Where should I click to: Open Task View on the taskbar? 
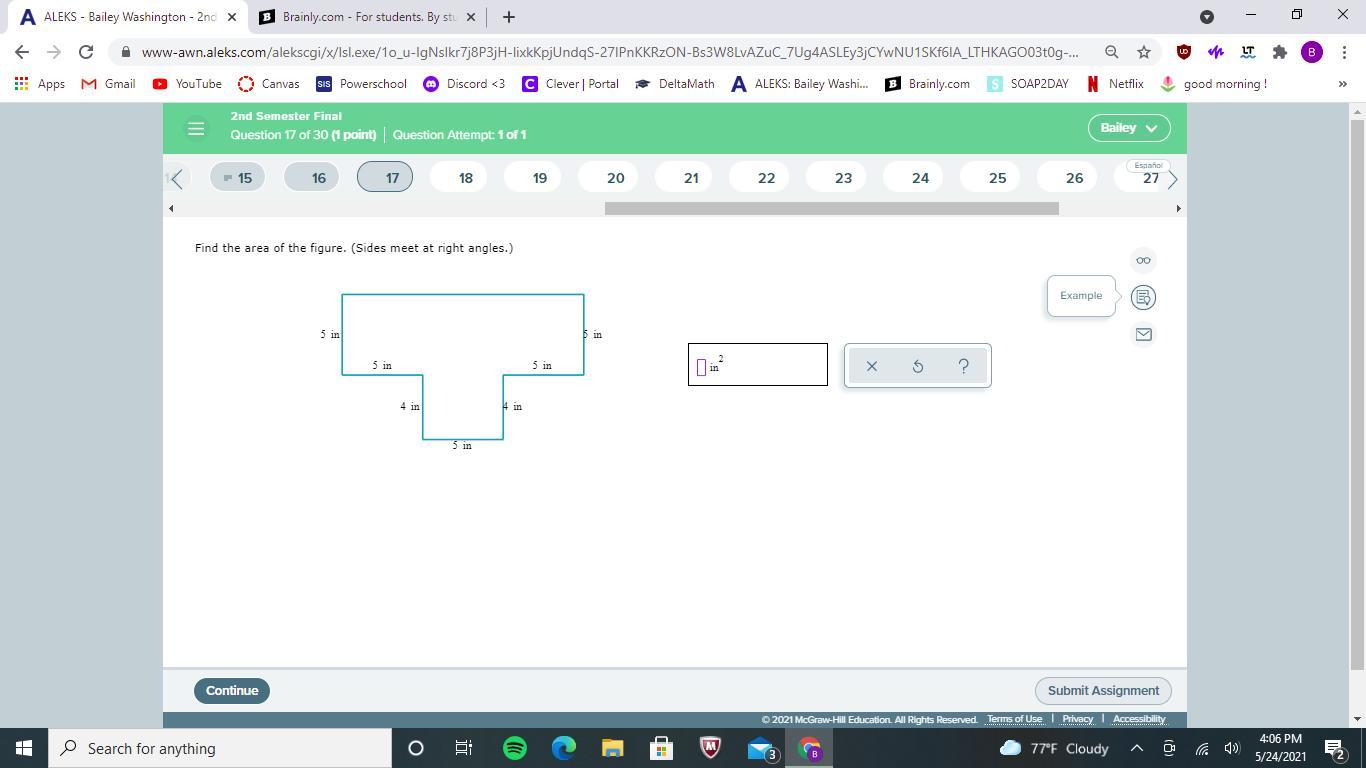[464, 748]
